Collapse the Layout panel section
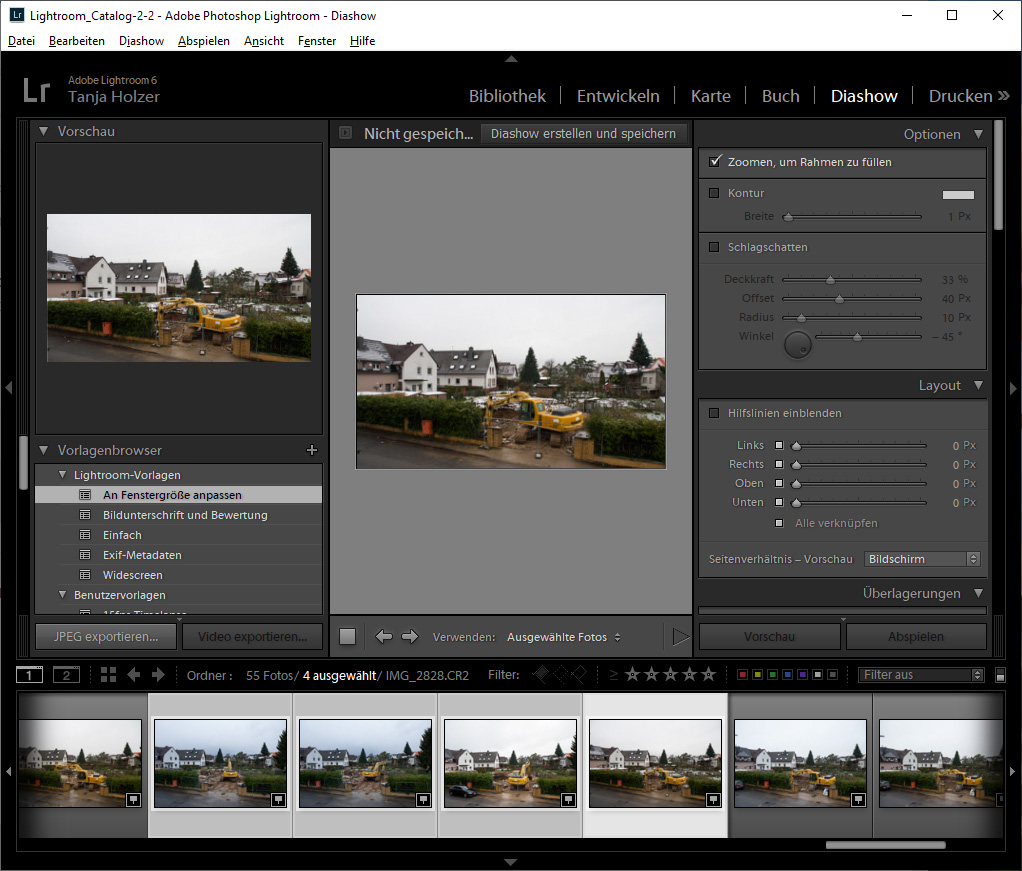 point(978,386)
